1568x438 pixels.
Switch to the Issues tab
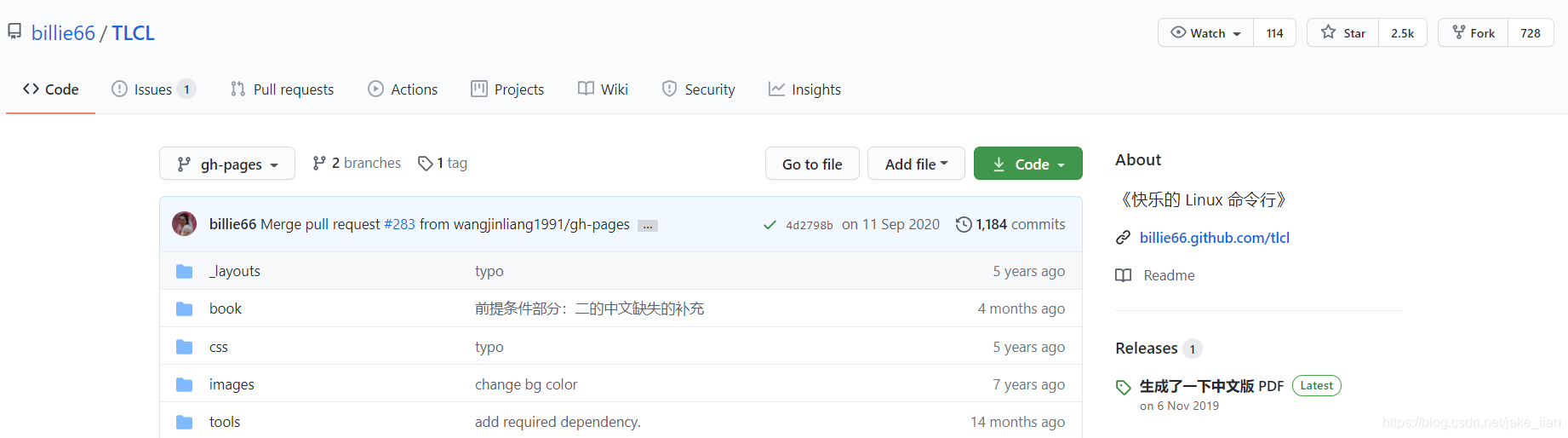[153, 89]
